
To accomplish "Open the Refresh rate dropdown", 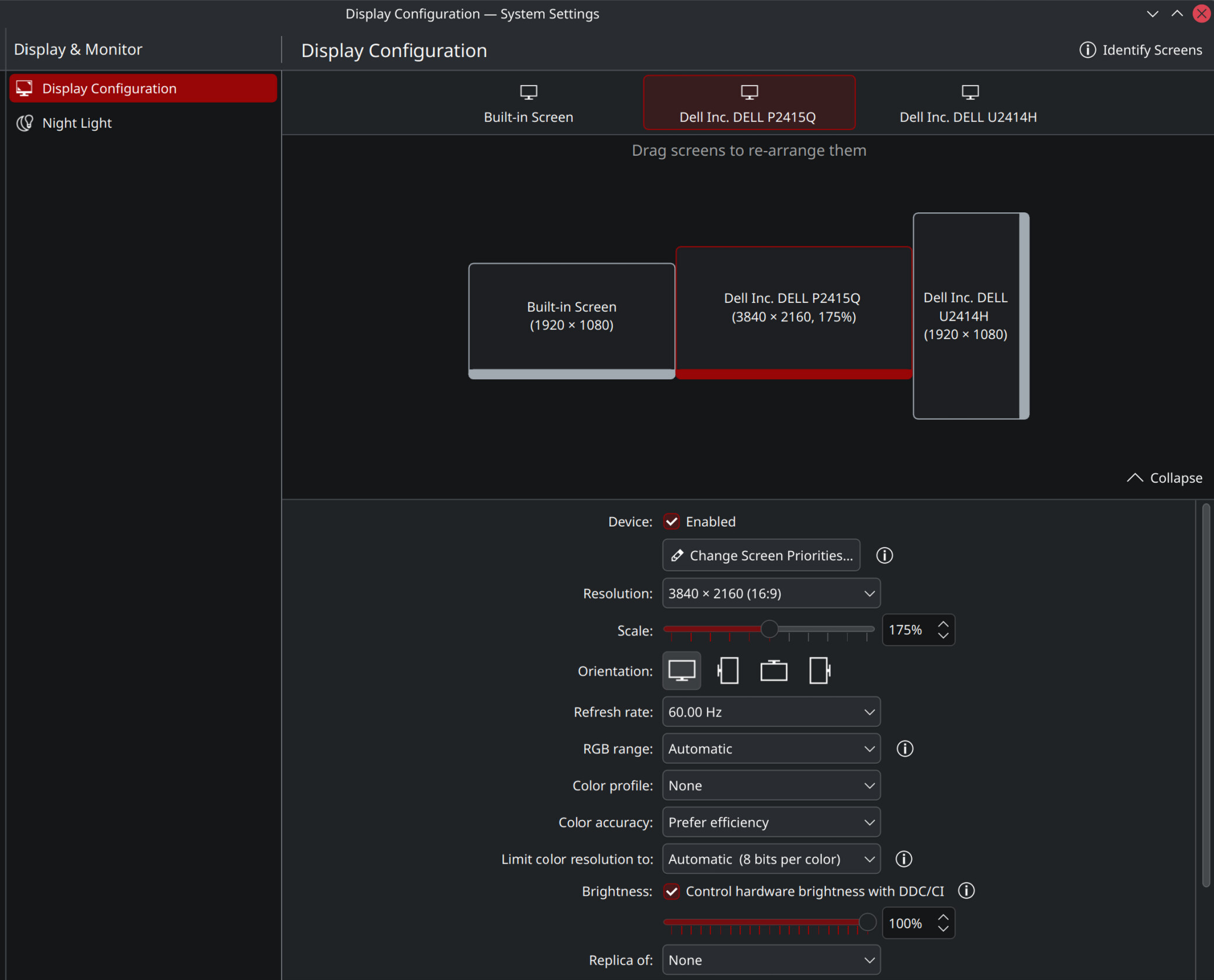I will [771, 712].
